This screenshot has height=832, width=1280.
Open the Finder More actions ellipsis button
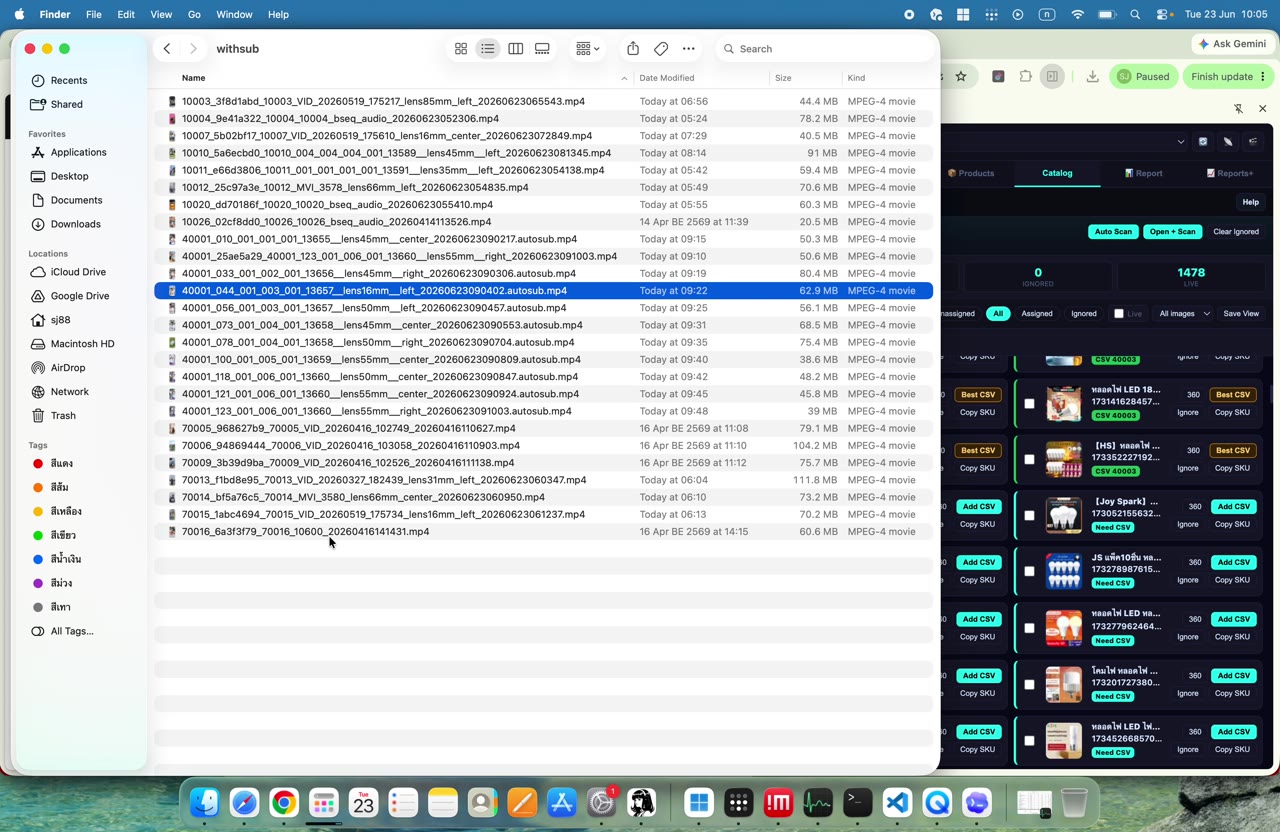[689, 49]
